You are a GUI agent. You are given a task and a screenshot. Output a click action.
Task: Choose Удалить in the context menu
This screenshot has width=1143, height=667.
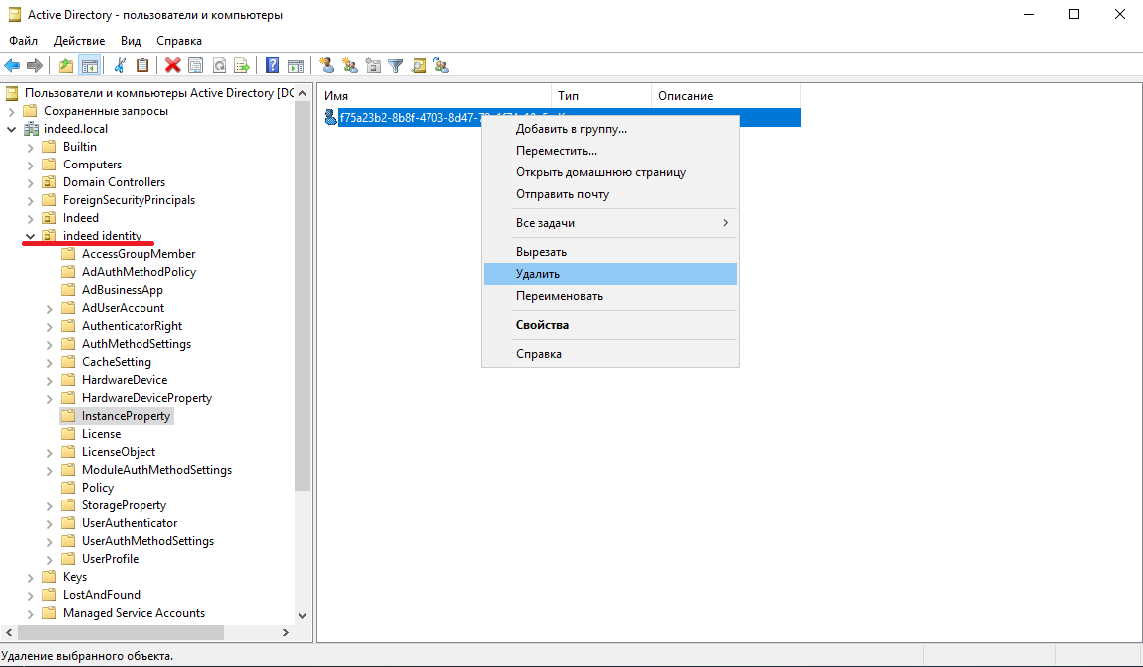(x=538, y=274)
